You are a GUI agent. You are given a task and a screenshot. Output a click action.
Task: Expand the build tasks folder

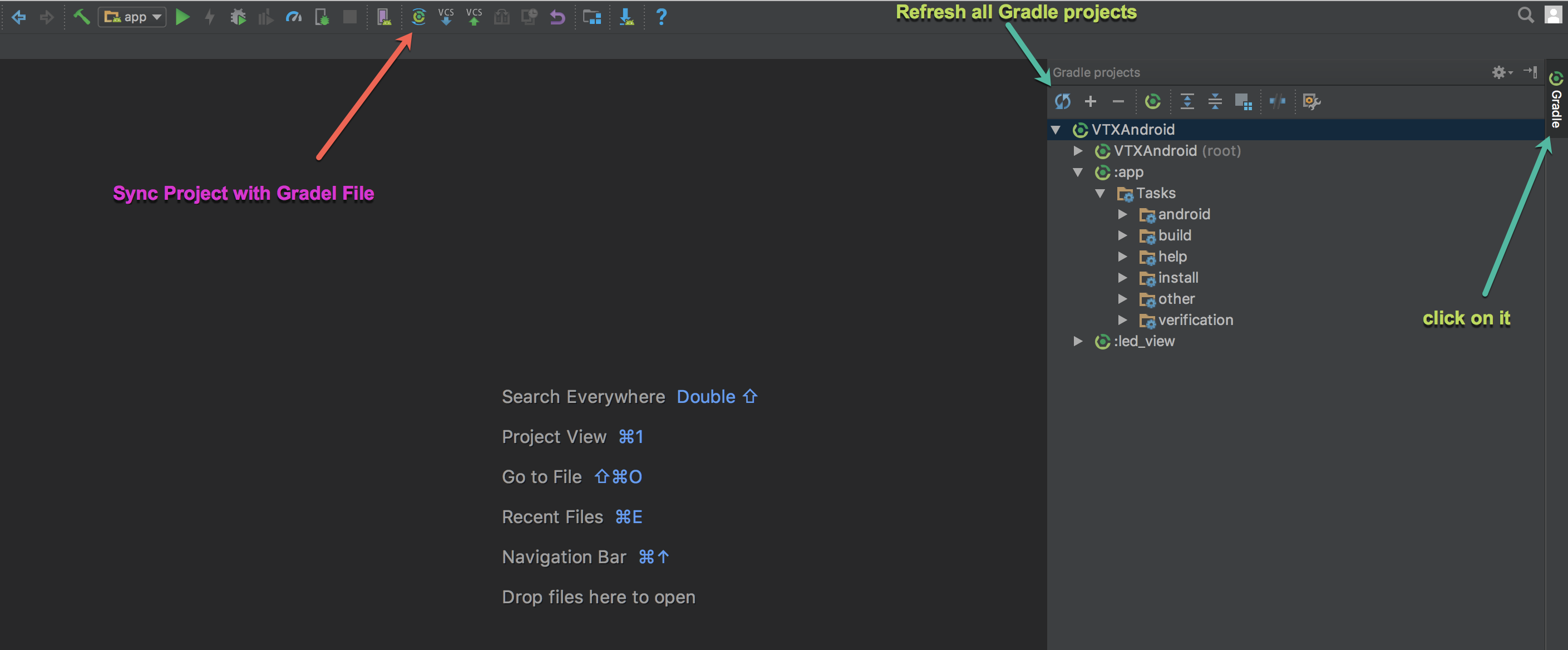tap(1122, 235)
